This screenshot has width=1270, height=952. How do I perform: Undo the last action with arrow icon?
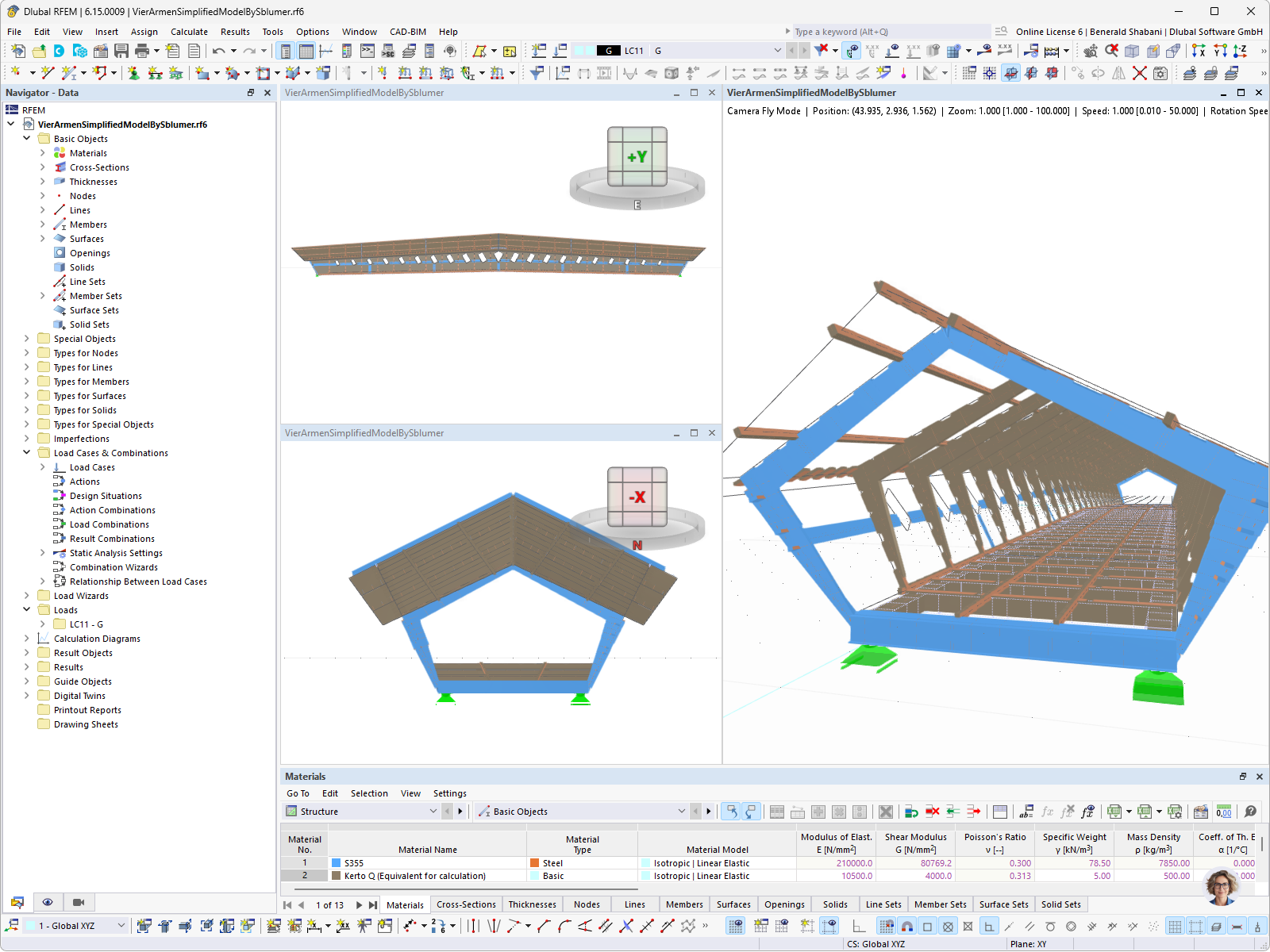(x=218, y=51)
